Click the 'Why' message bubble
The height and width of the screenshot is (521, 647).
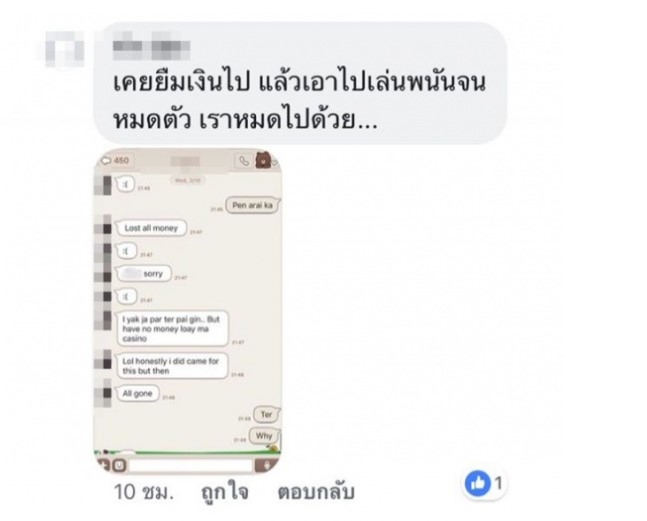[x=264, y=436]
